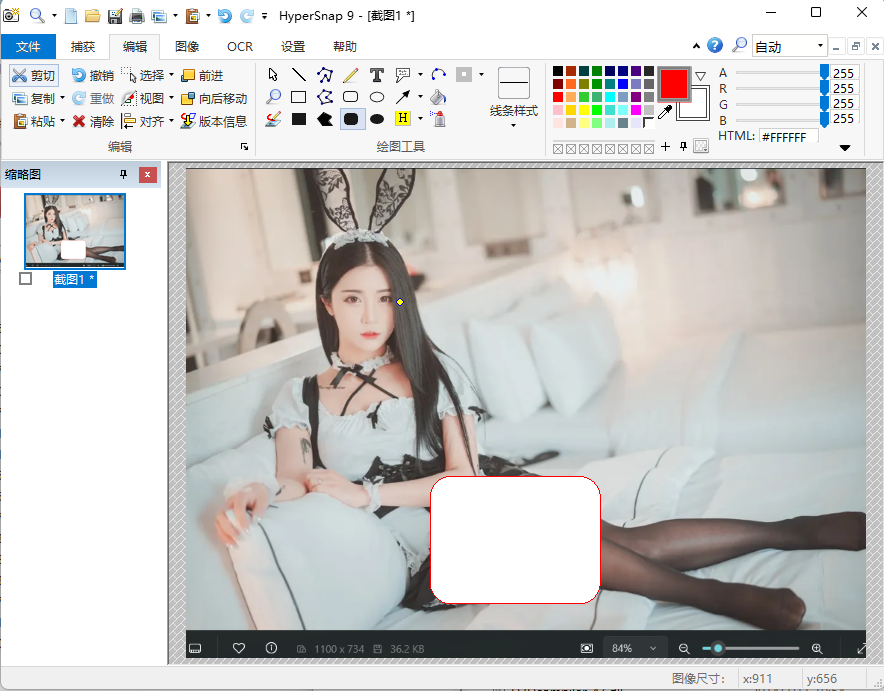Screen dimensions: 884x691
Task: Select the Arrow drawing tool
Action: pyautogui.click(x=403, y=96)
